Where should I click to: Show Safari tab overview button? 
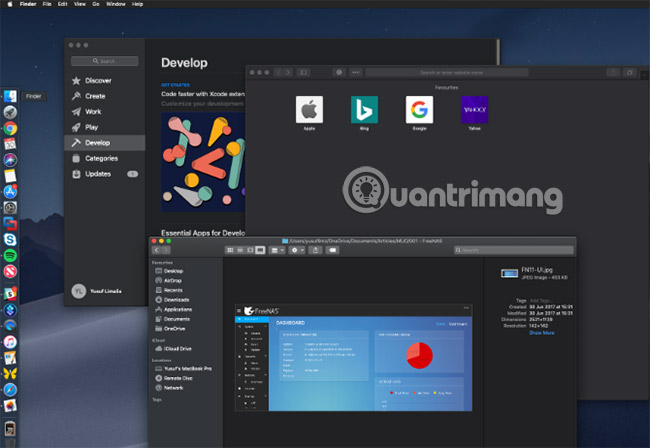click(630, 73)
